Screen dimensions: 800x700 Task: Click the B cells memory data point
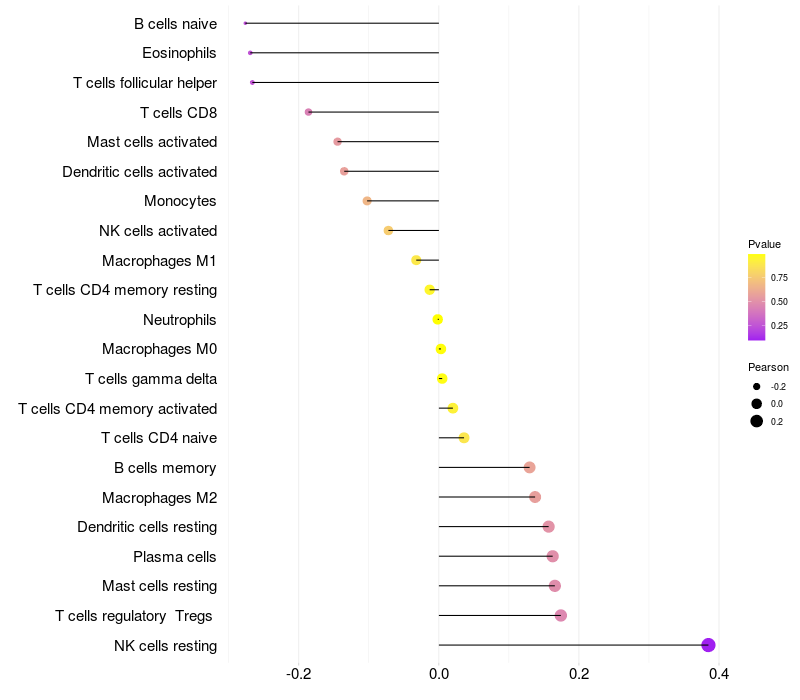530,467
